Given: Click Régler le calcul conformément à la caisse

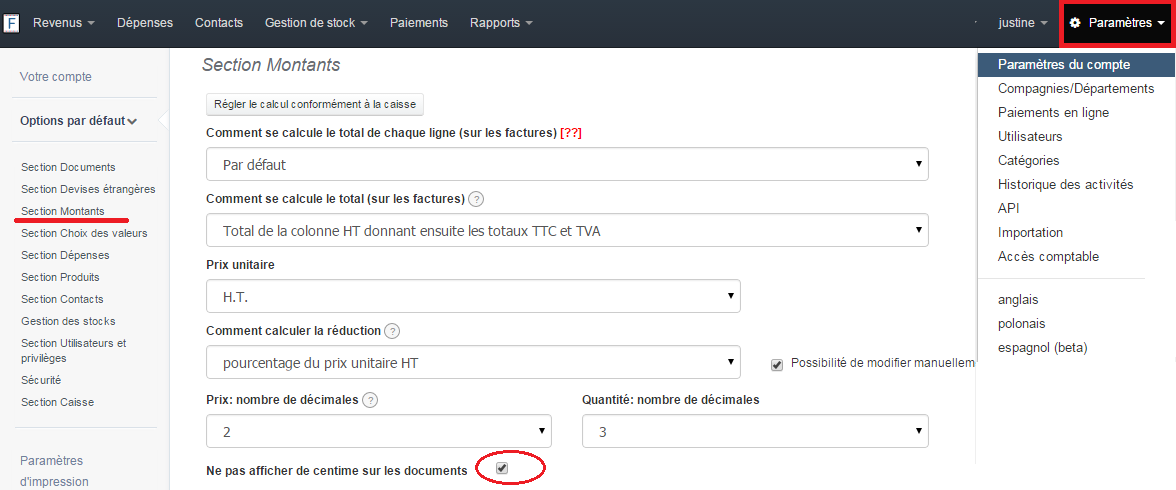Looking at the screenshot, I should tap(315, 104).
